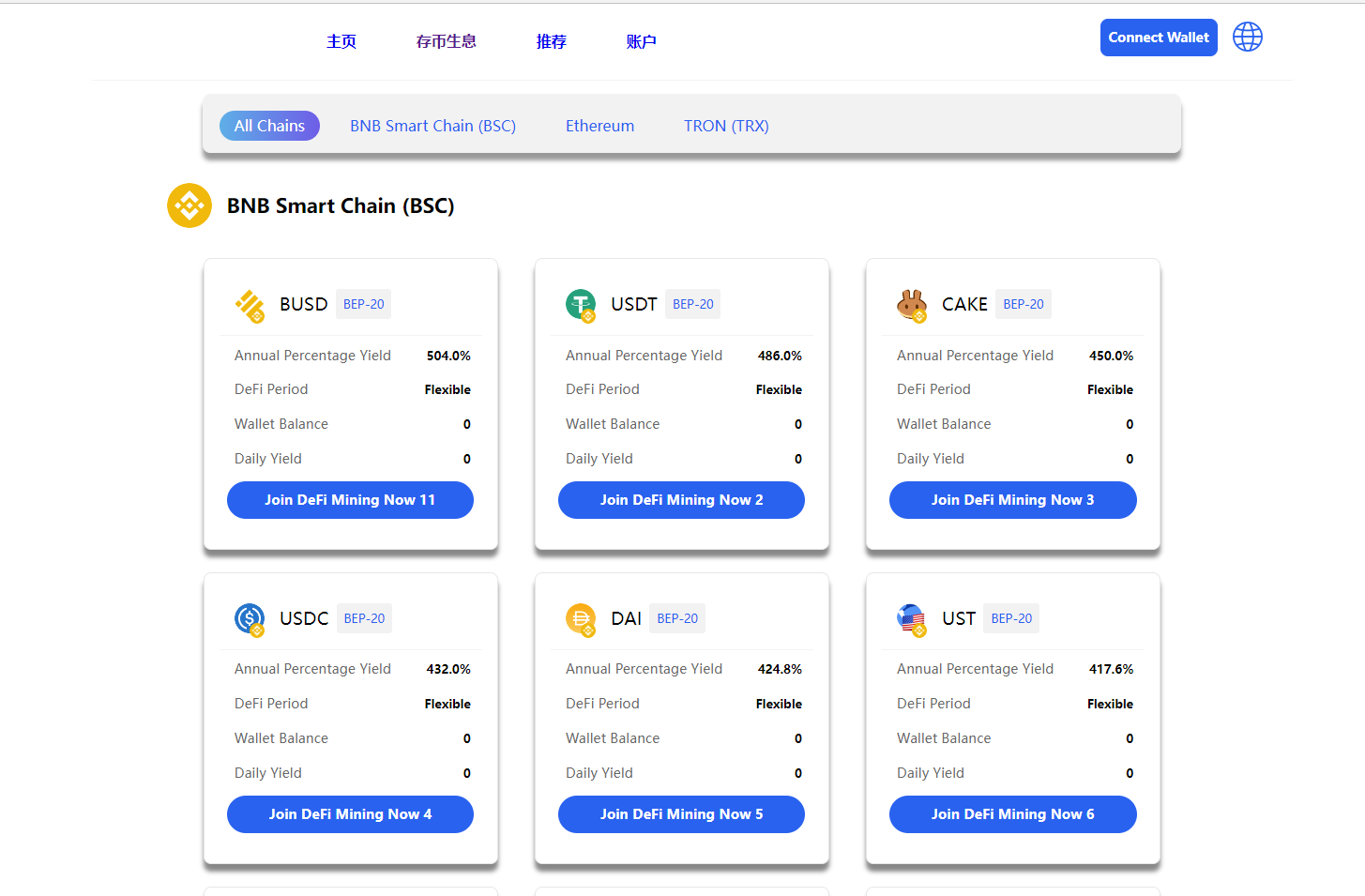Click the UST coin icon
Viewport: 1365px width, 896px height.
(x=912, y=619)
